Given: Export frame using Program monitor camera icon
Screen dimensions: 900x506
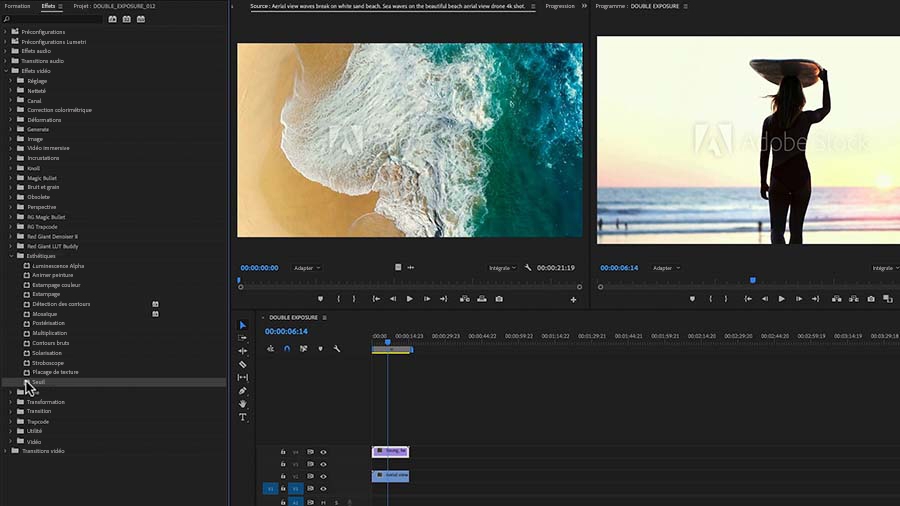Looking at the screenshot, I should click(871, 299).
